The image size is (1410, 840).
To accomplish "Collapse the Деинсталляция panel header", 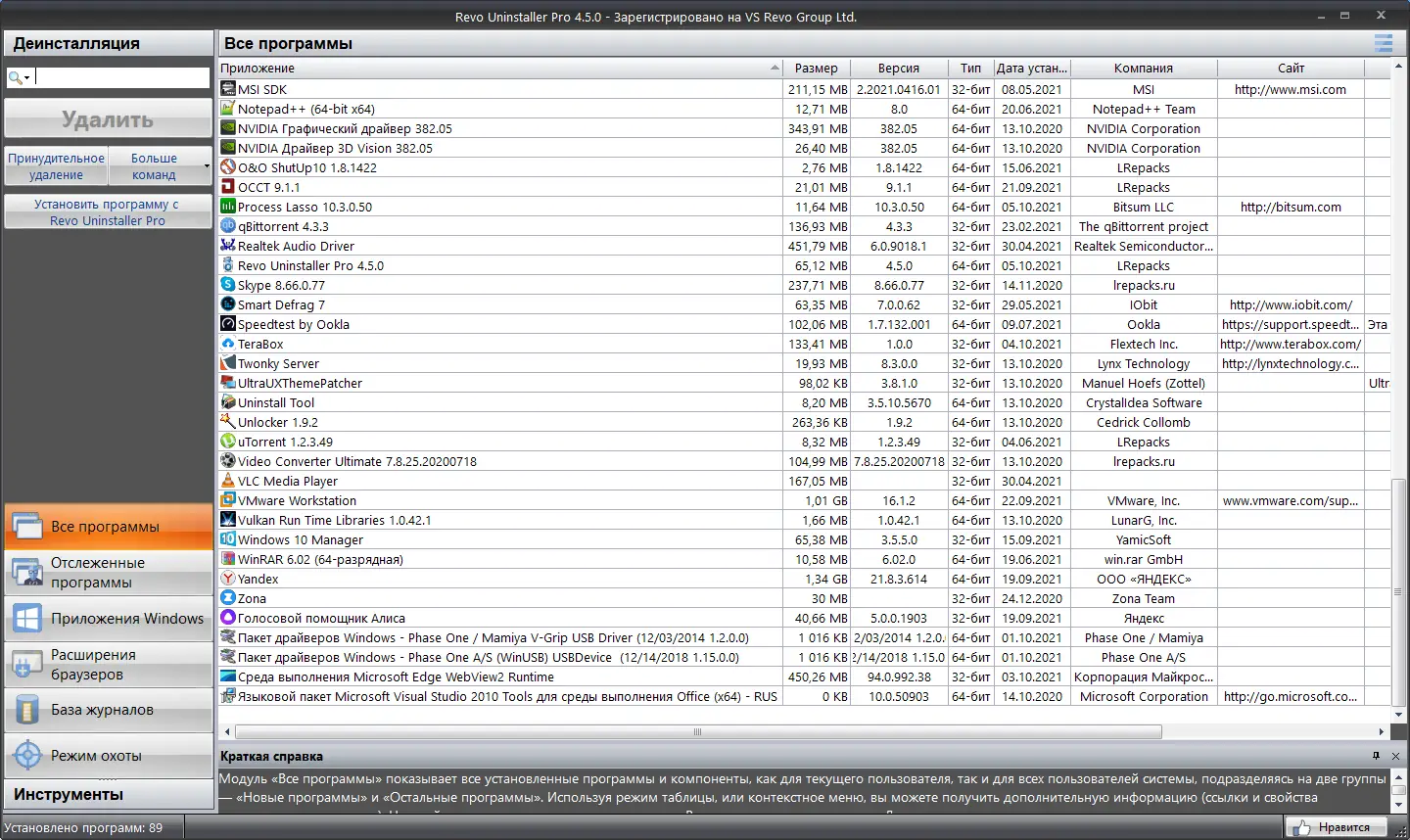I will coord(108,43).
